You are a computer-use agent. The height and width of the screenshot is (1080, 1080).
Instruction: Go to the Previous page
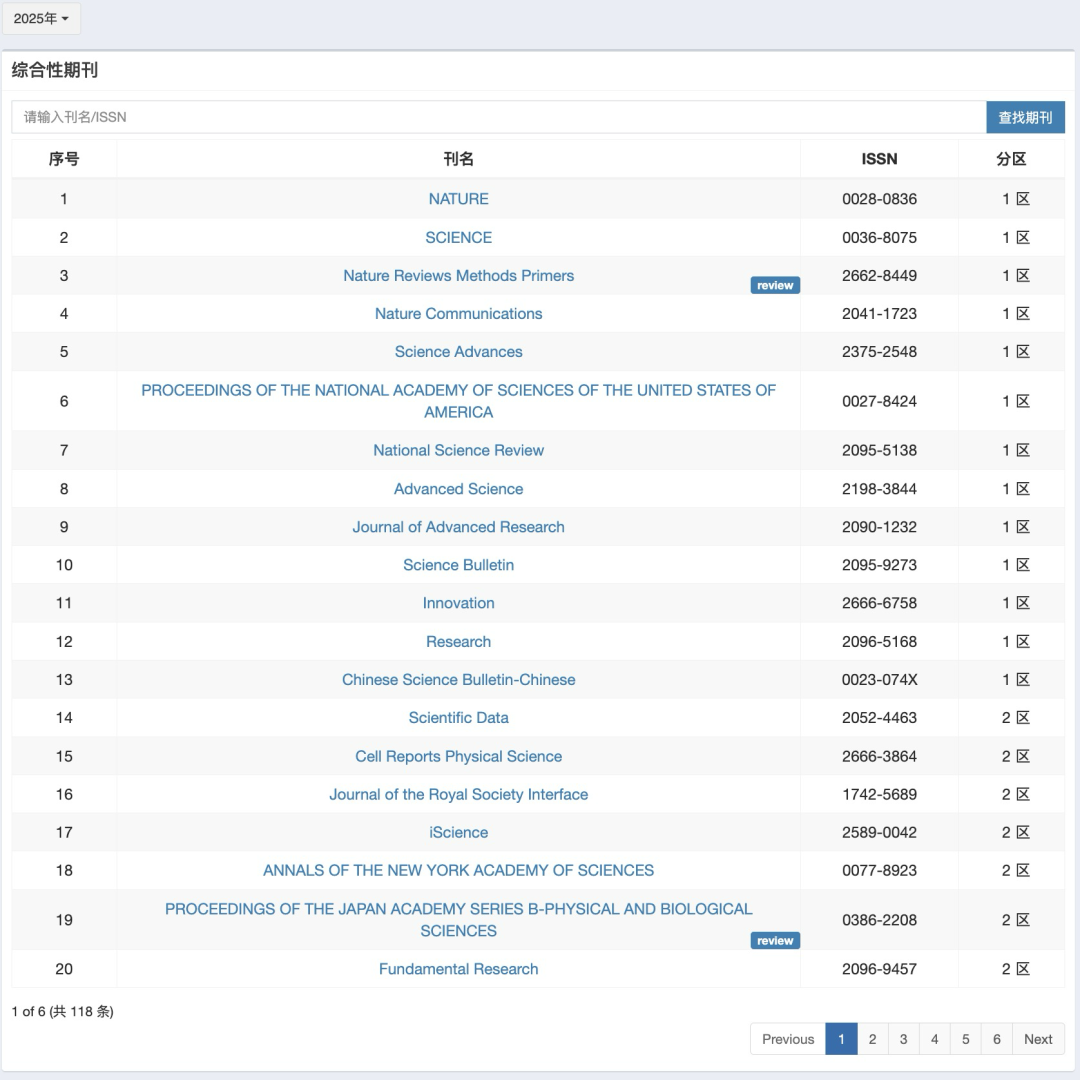(788, 1039)
